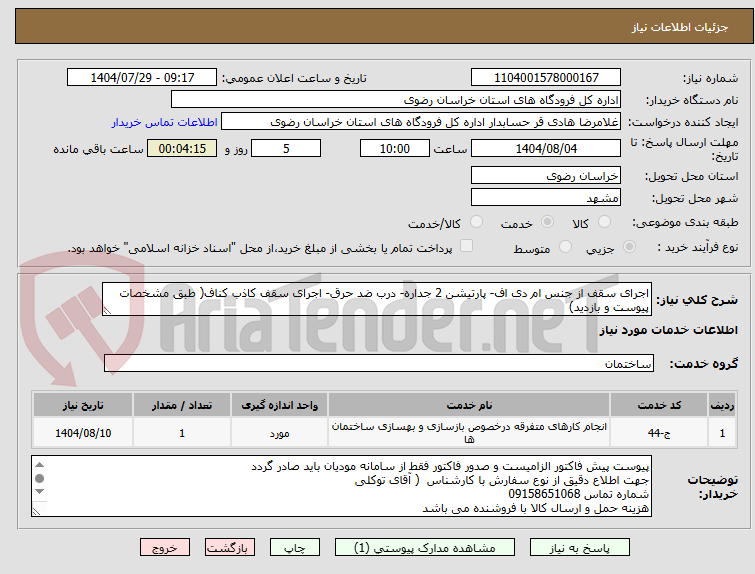Screen dimensions: 755x574
Task: Click need date cell 1404/08/10
Action: [x=83, y=433]
